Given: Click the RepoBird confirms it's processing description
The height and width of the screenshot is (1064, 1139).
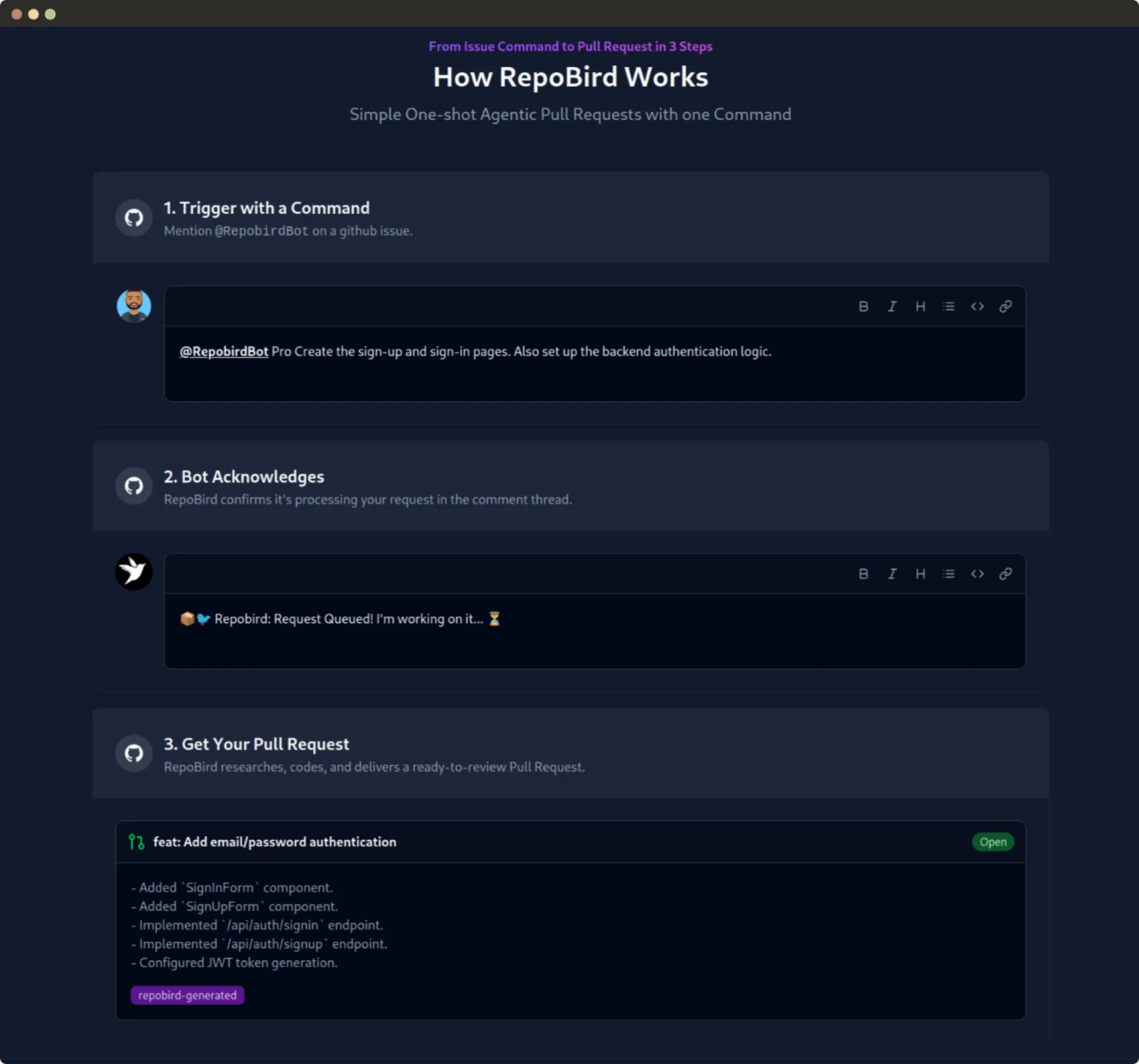Looking at the screenshot, I should (x=368, y=500).
